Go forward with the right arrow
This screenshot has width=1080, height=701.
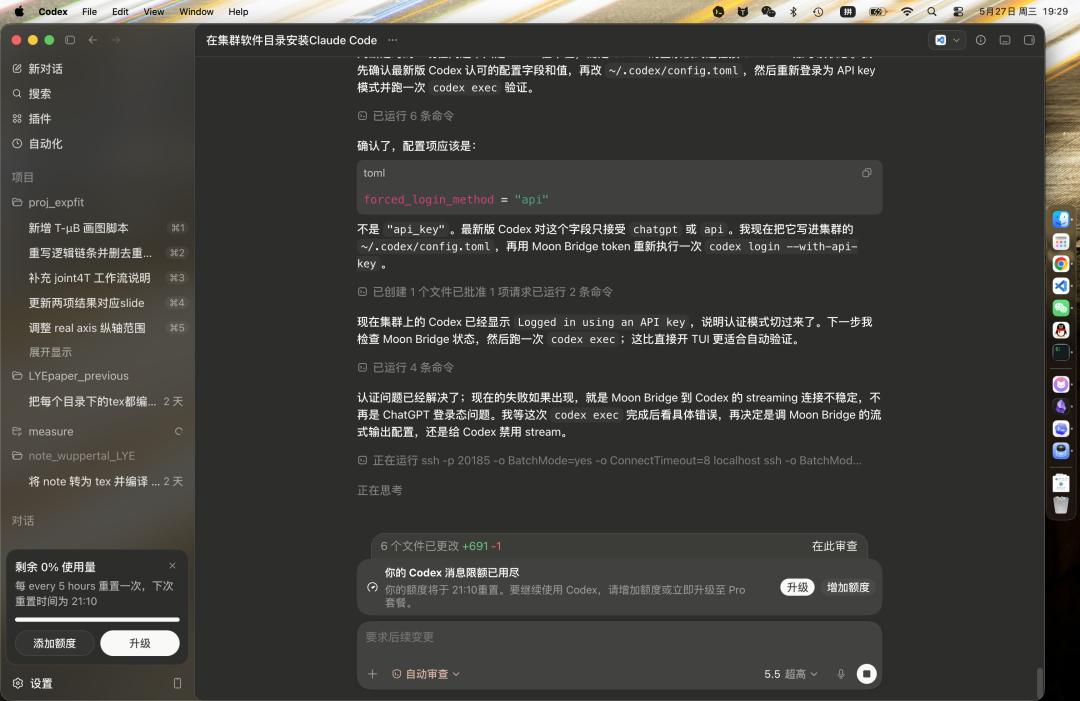(x=116, y=40)
